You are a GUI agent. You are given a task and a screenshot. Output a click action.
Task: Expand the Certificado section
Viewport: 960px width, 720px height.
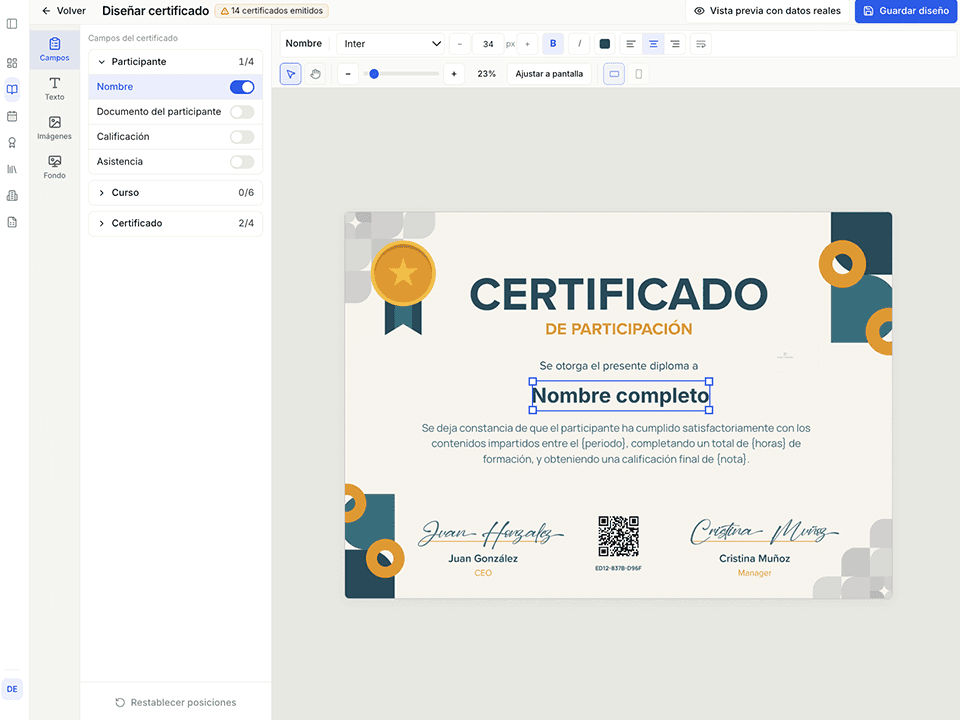pyautogui.click(x=176, y=223)
